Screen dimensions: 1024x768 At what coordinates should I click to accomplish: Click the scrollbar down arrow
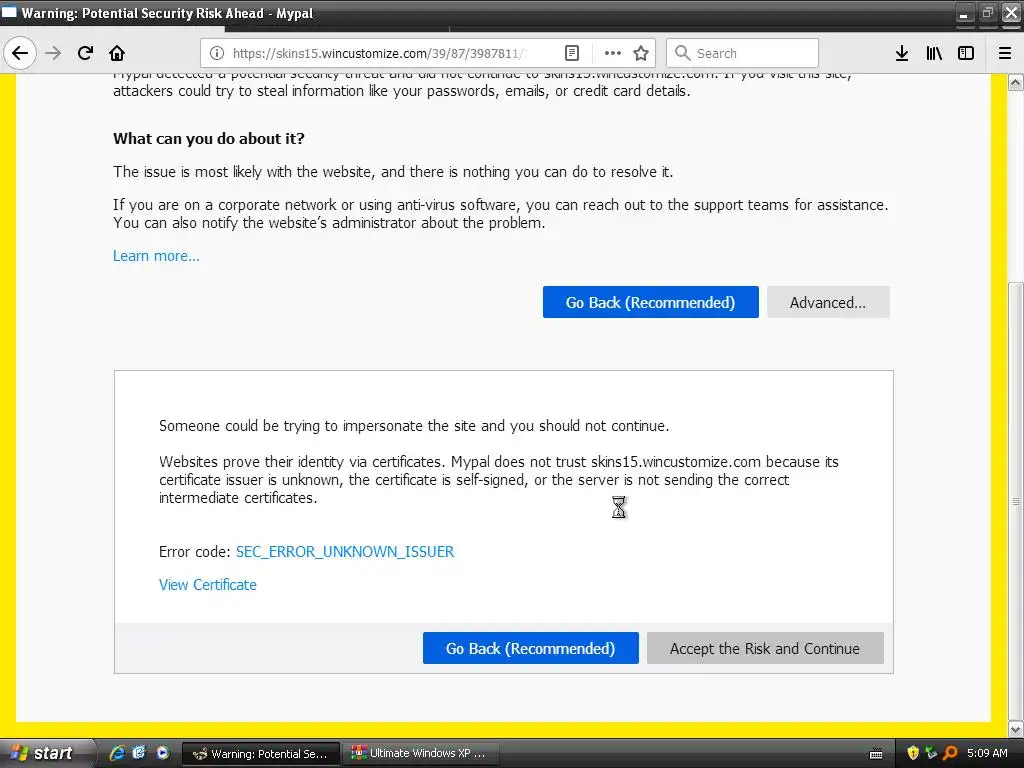[x=1016, y=729]
